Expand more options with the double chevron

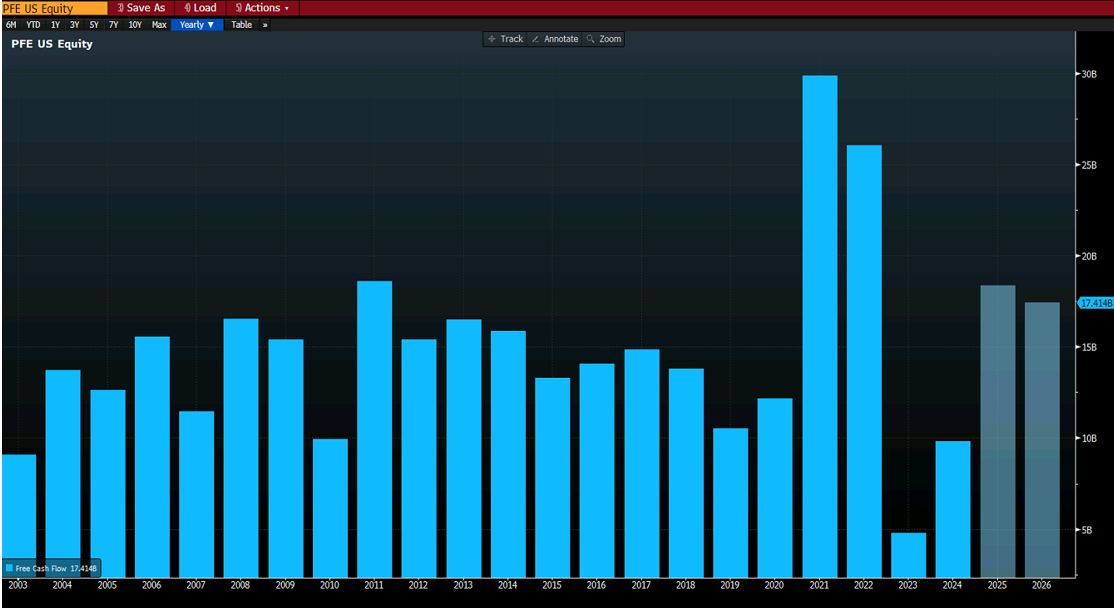[265, 25]
